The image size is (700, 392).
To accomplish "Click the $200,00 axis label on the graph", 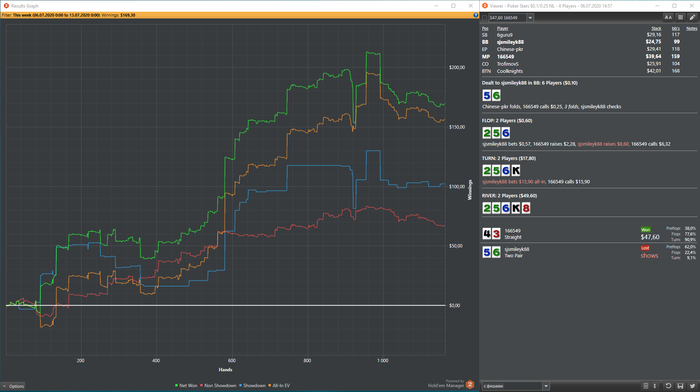I will coord(457,67).
